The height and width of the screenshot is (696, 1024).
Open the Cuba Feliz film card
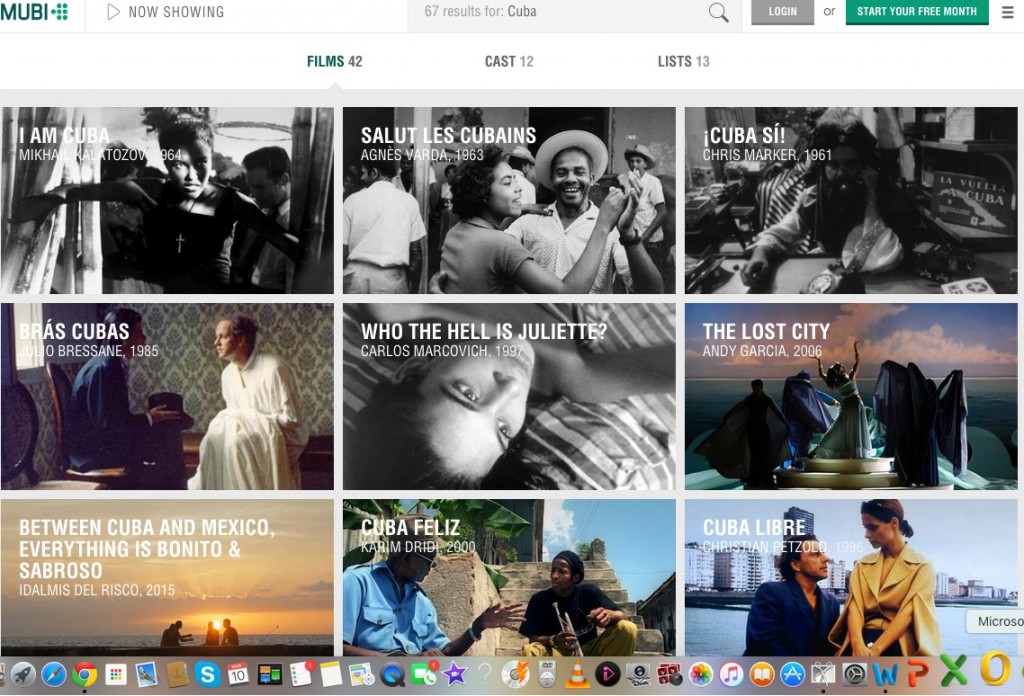coord(509,578)
